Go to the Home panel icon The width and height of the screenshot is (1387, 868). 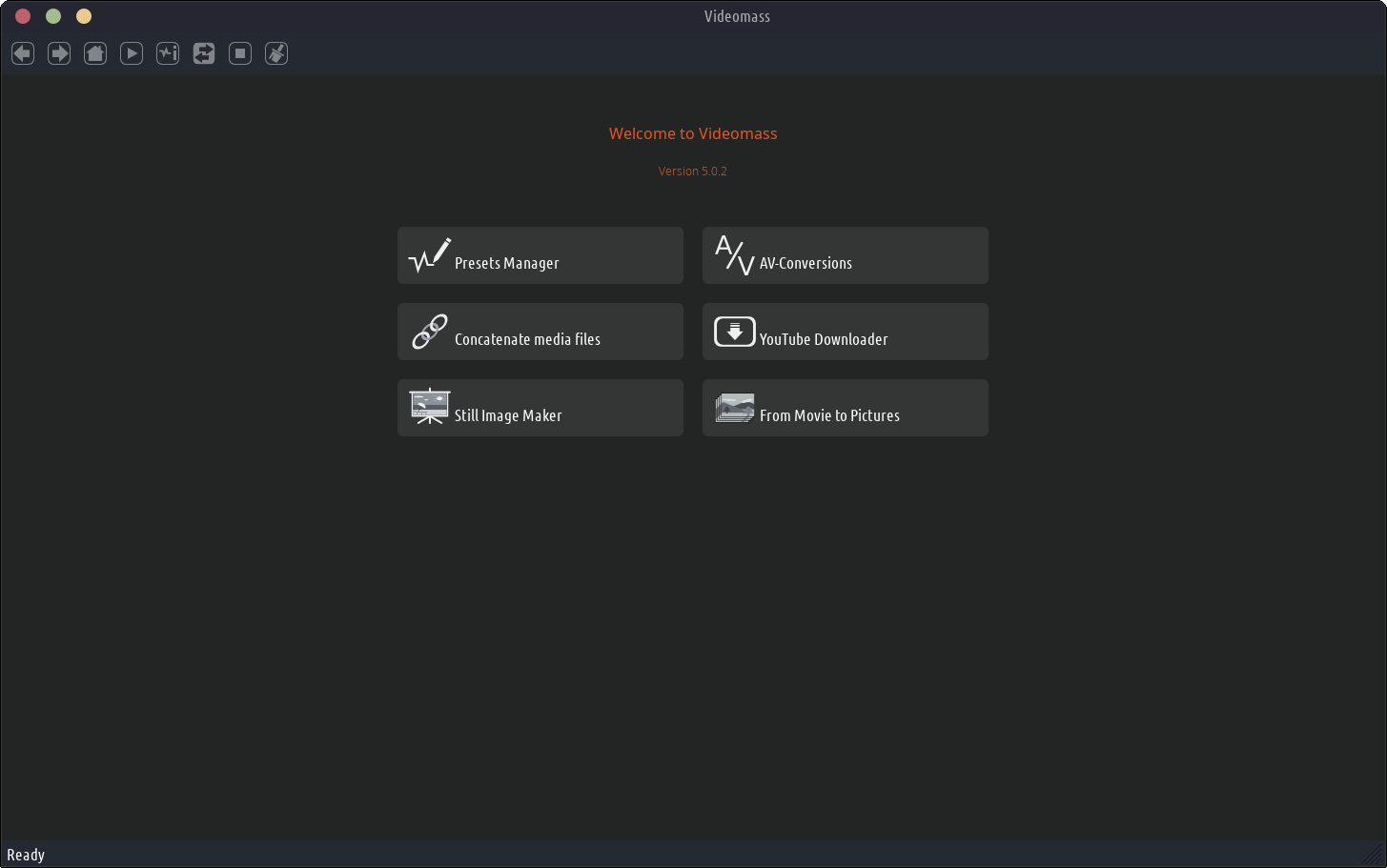click(95, 53)
